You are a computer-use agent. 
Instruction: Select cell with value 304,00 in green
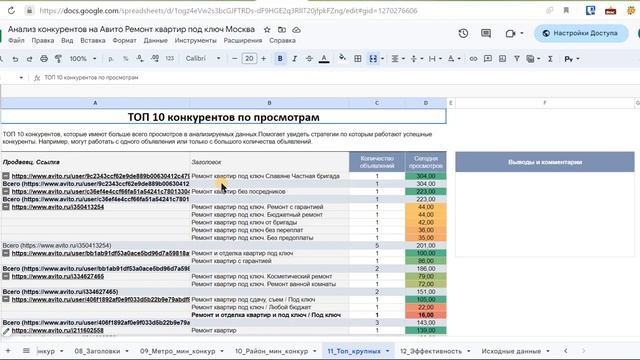coord(425,176)
